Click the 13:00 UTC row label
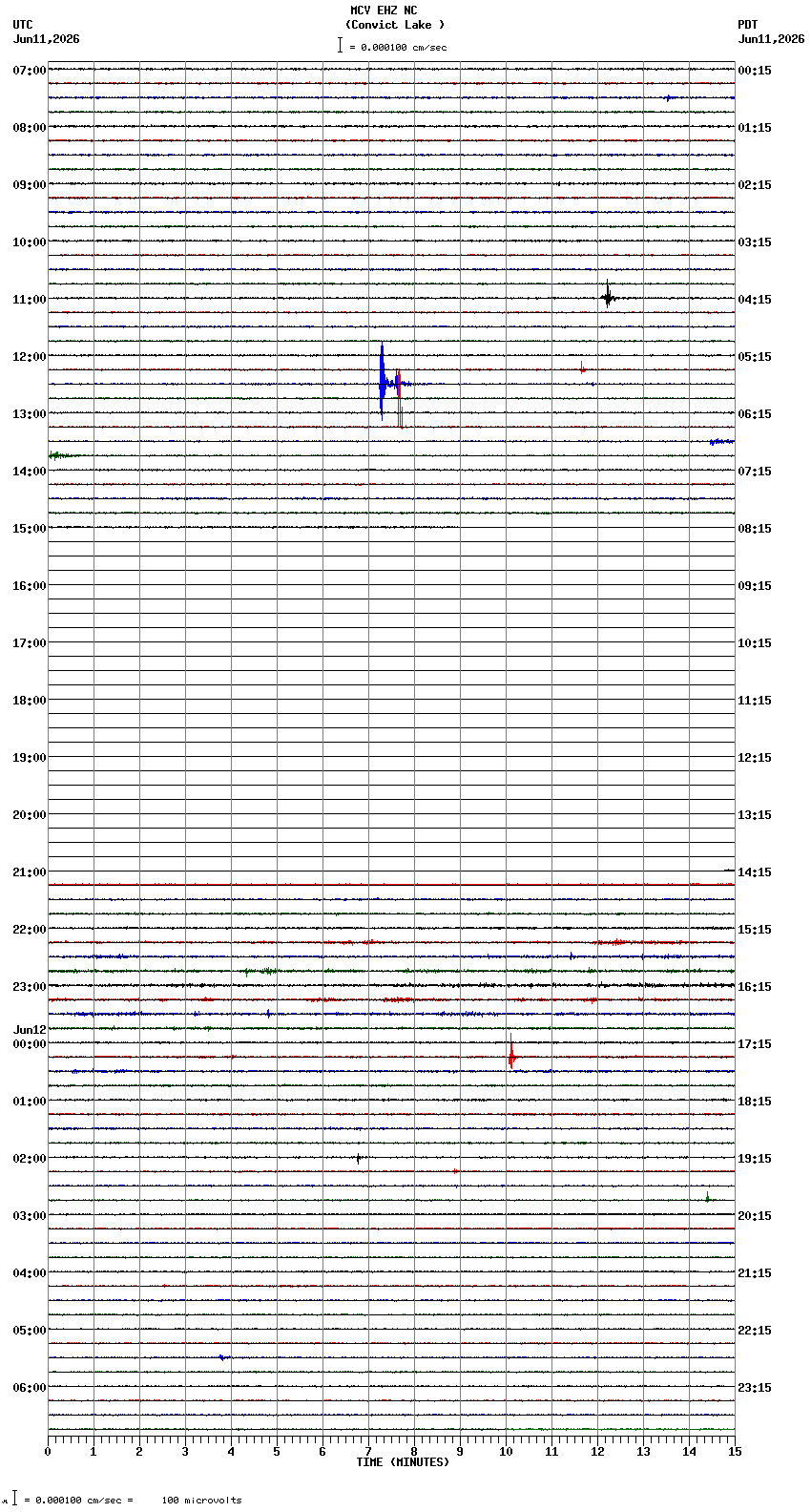The height and width of the screenshot is (1512, 811). (30, 414)
